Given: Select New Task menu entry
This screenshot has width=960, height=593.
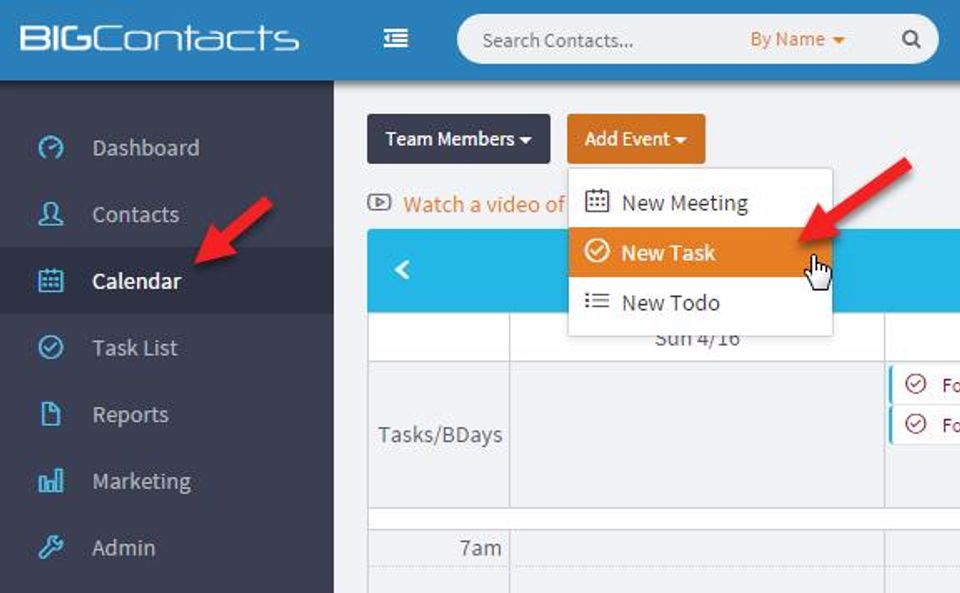Looking at the screenshot, I should tap(668, 253).
